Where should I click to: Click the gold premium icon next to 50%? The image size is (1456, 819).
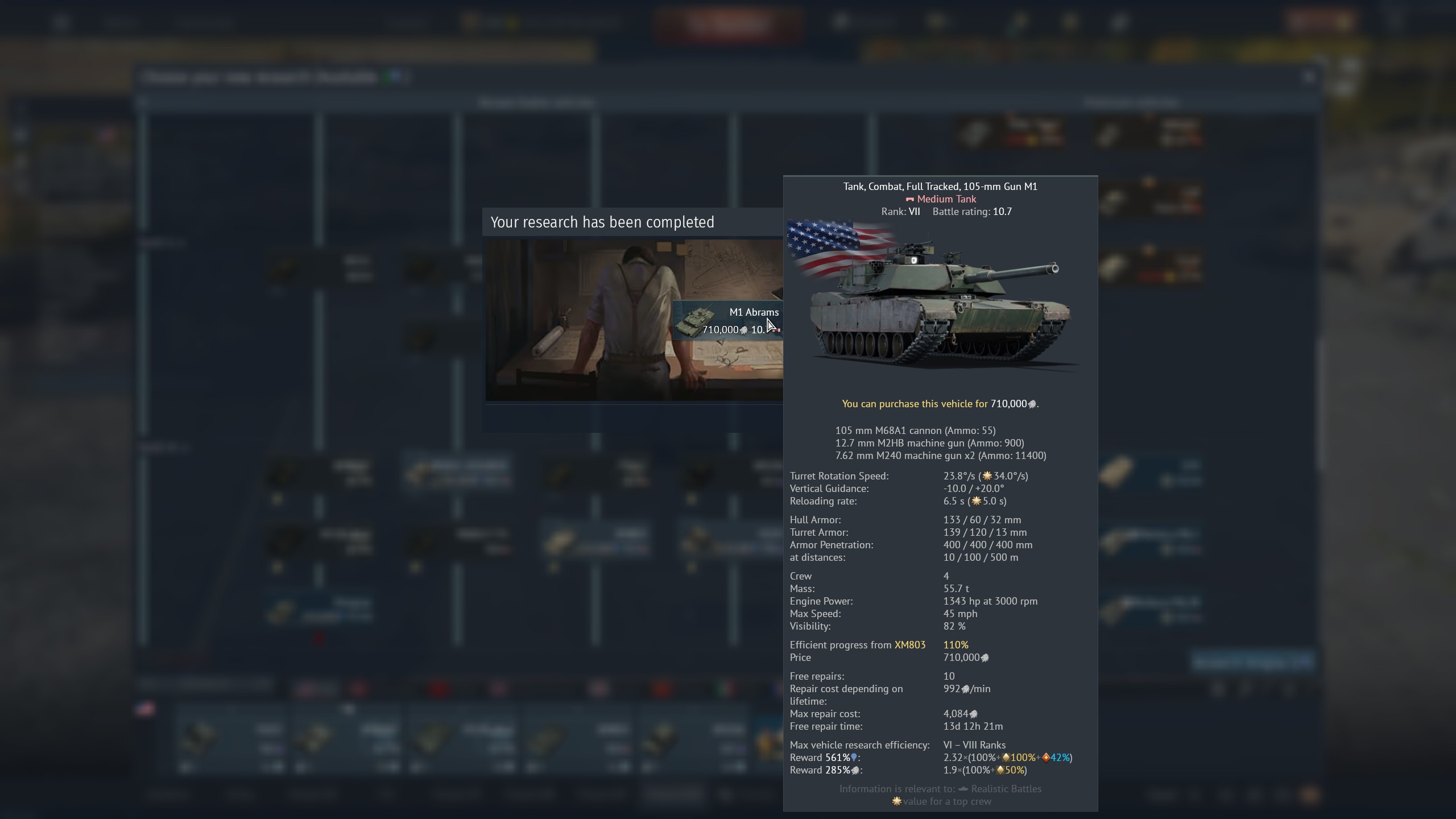coord(1000,770)
